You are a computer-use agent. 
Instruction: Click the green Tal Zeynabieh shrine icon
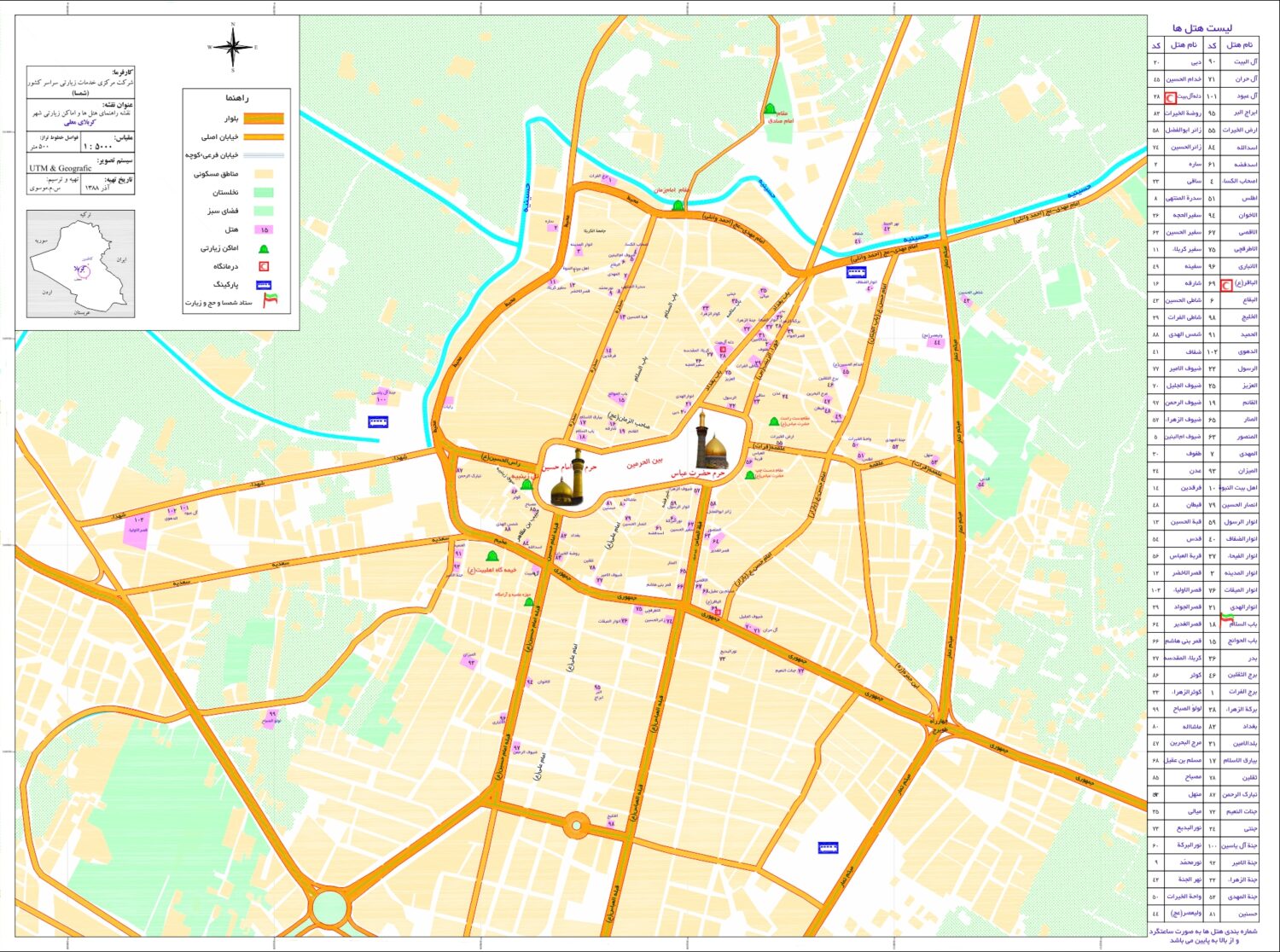click(x=527, y=485)
